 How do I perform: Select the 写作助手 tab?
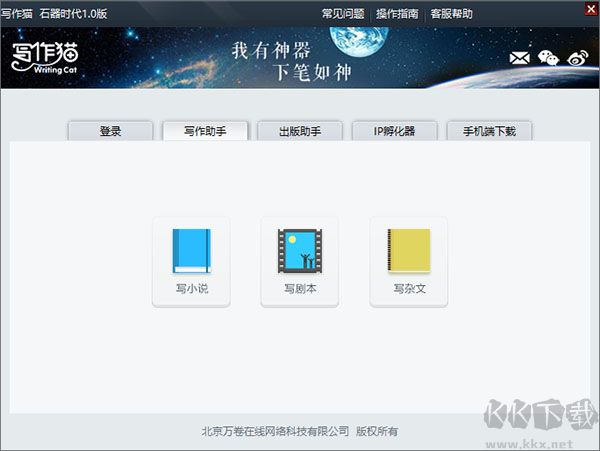pyautogui.click(x=205, y=131)
